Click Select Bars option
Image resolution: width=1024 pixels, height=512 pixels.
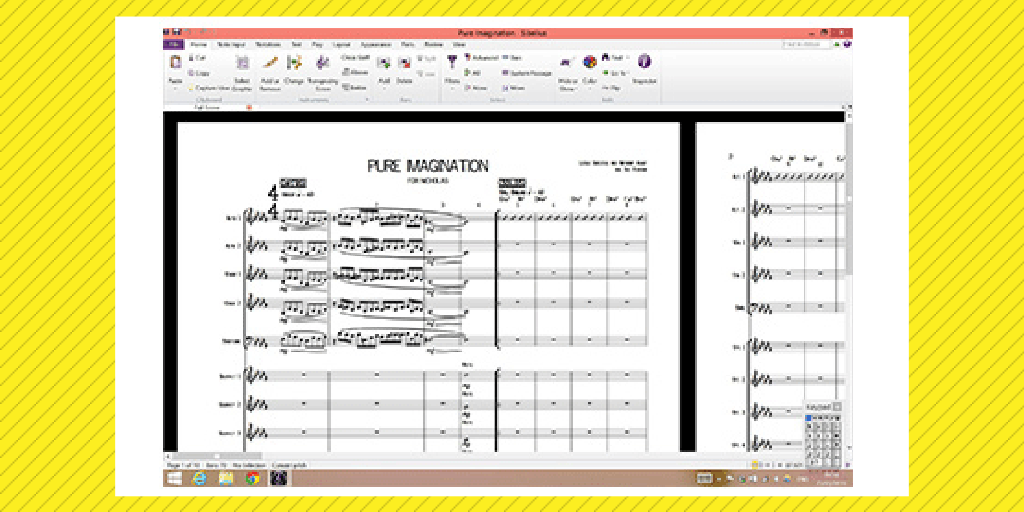coord(511,57)
